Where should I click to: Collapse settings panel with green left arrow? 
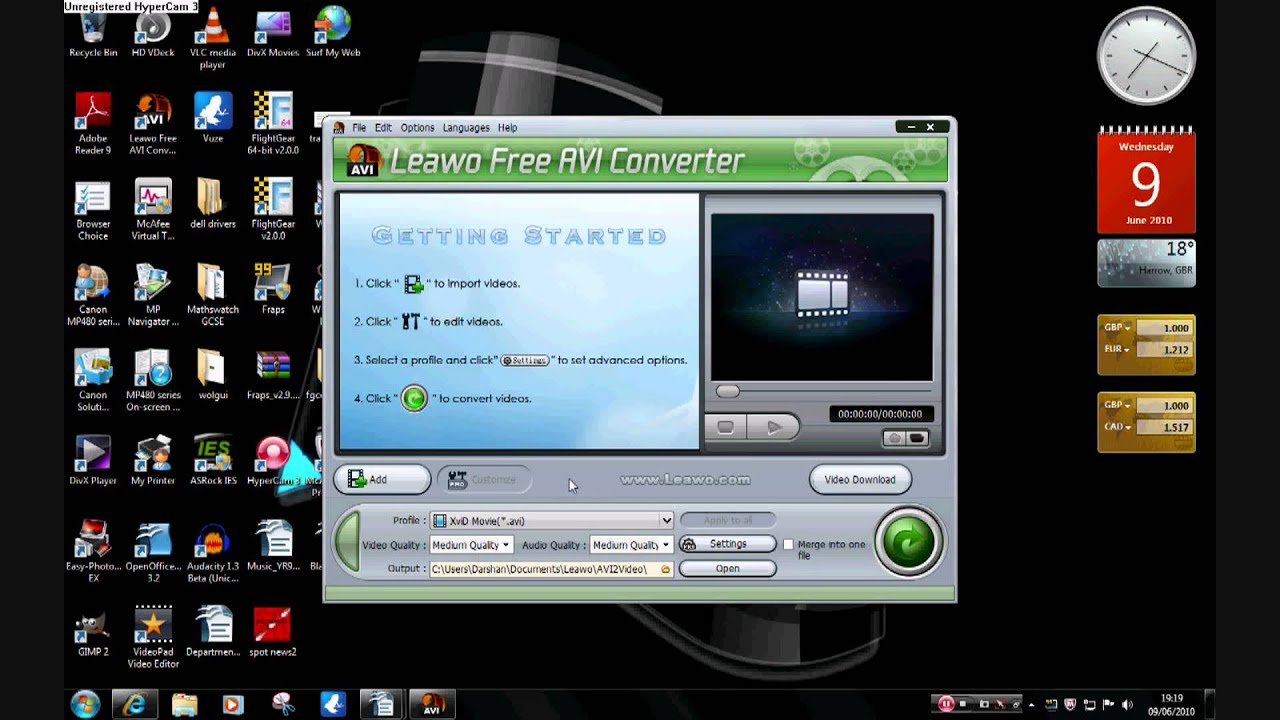tap(346, 543)
